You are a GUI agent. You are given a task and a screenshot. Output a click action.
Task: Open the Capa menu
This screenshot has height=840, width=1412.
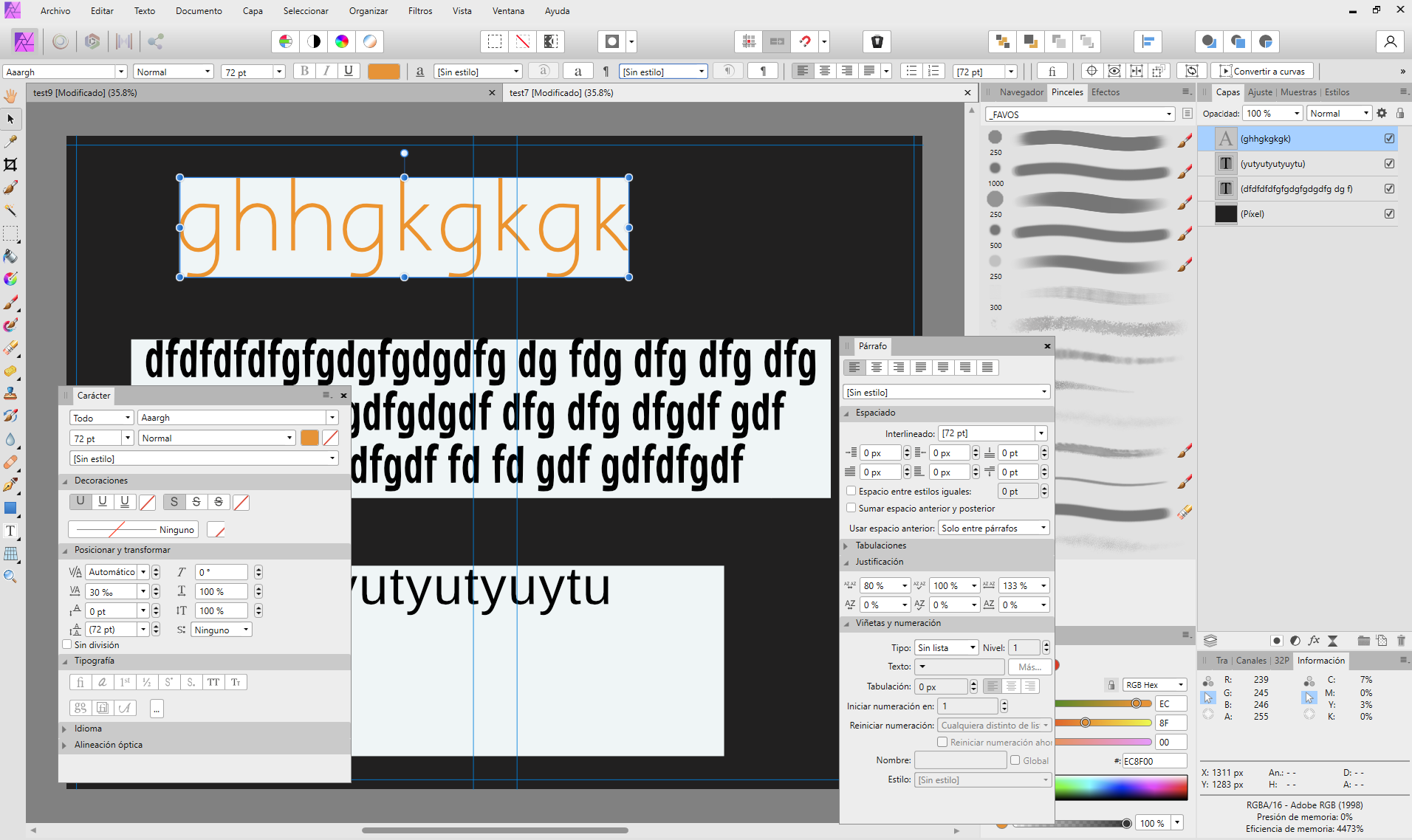(x=253, y=10)
